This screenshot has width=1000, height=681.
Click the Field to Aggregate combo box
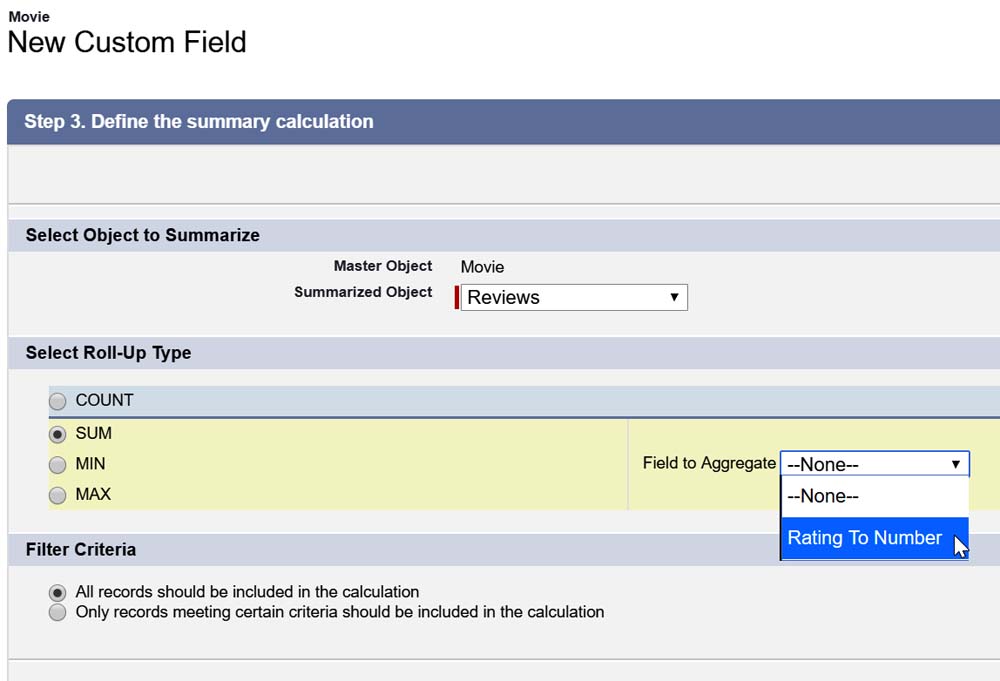click(865, 464)
